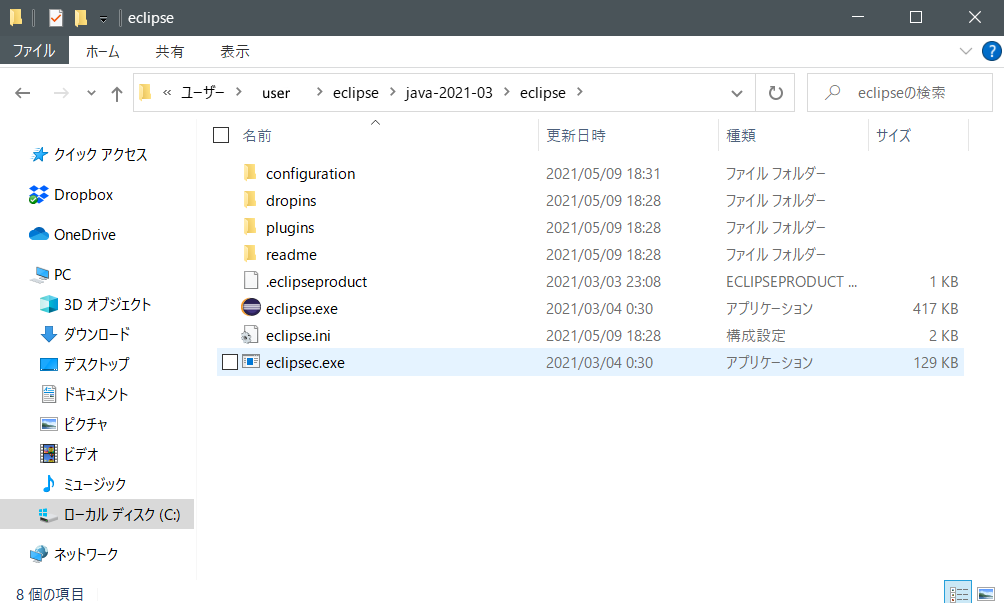Viewport: 1004px width, 603px height.
Task: Navigate to user in address bar
Action: click(276, 93)
